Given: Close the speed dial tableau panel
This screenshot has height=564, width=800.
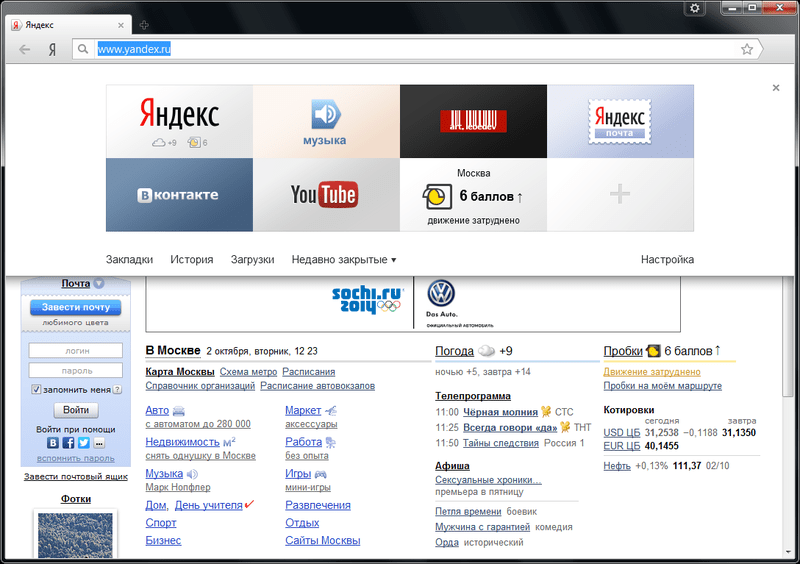Looking at the screenshot, I should (x=776, y=88).
